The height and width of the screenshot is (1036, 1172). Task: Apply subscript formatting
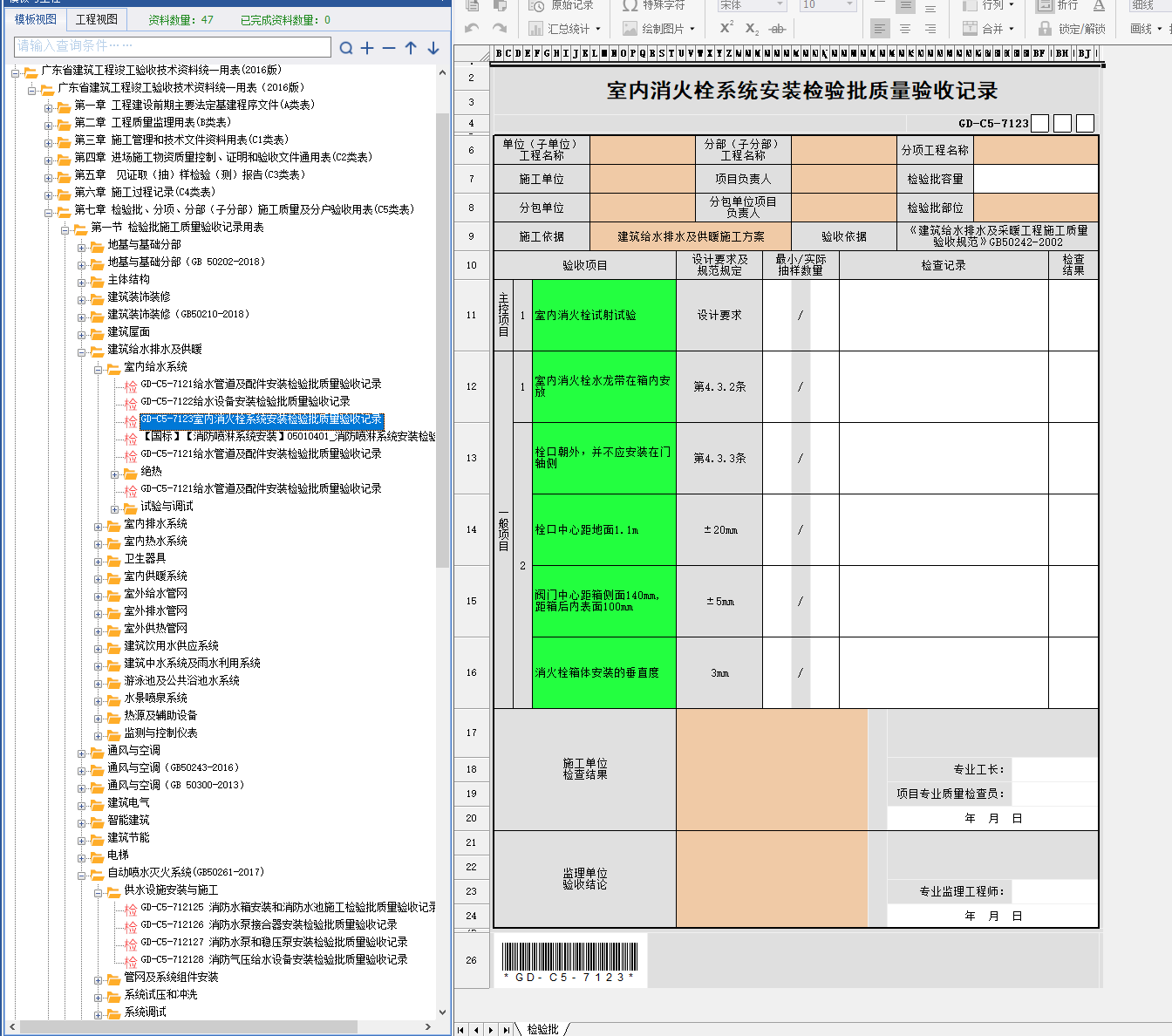(752, 29)
